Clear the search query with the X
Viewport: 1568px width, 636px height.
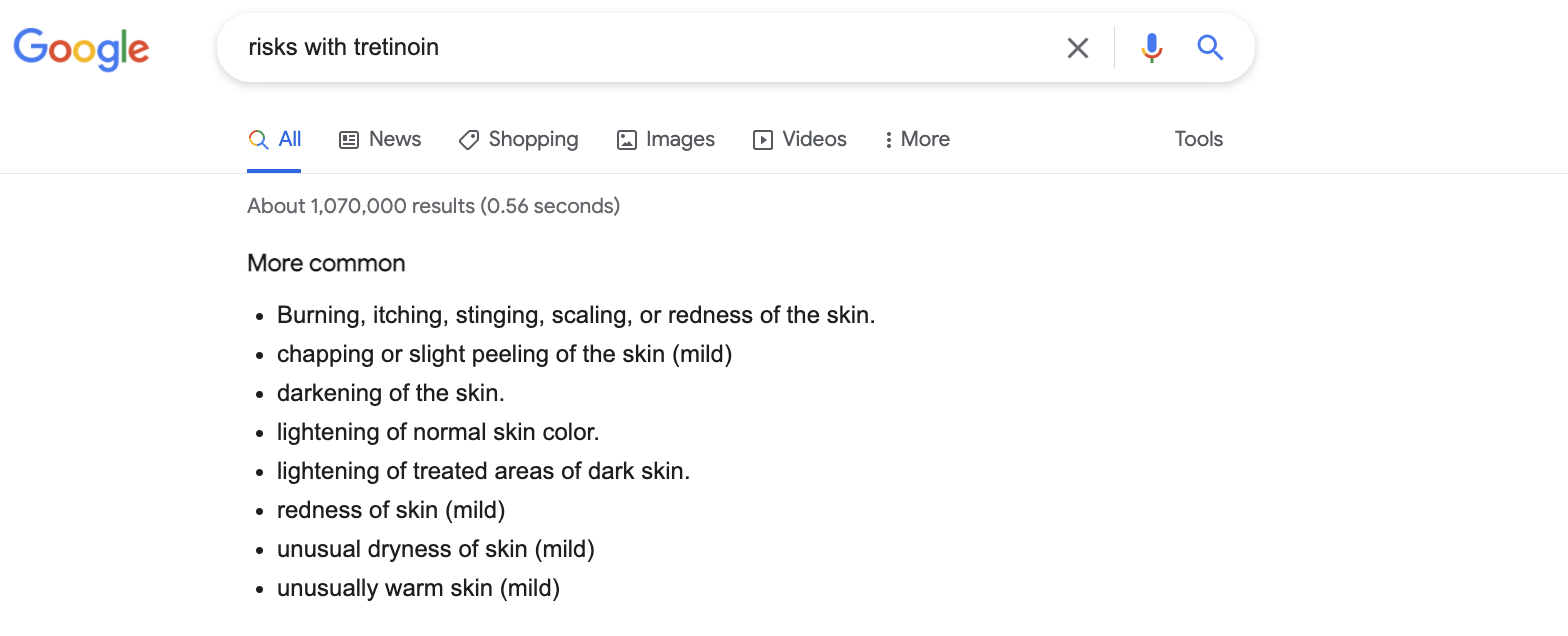click(1077, 48)
